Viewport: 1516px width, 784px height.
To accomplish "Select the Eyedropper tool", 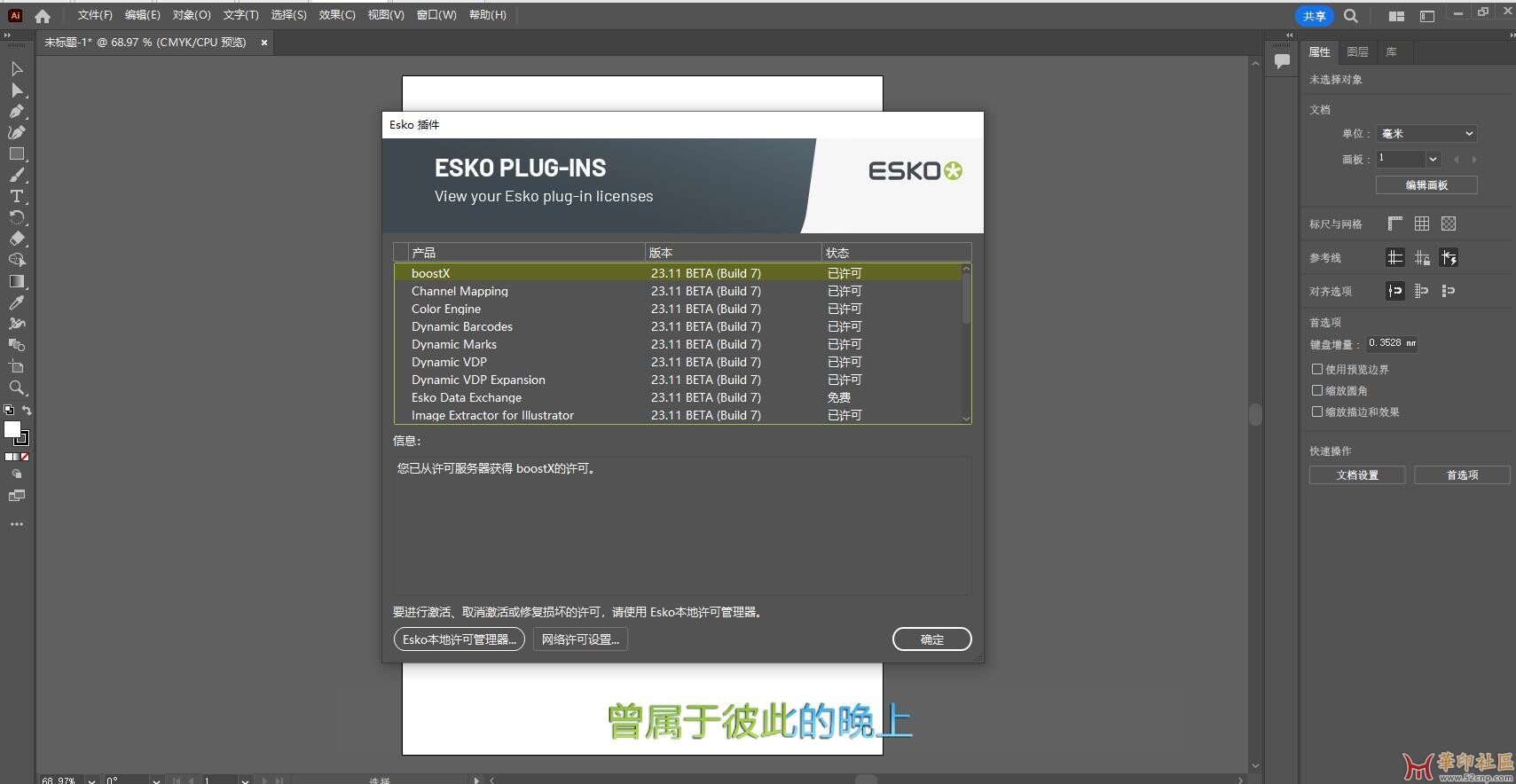I will pyautogui.click(x=17, y=303).
